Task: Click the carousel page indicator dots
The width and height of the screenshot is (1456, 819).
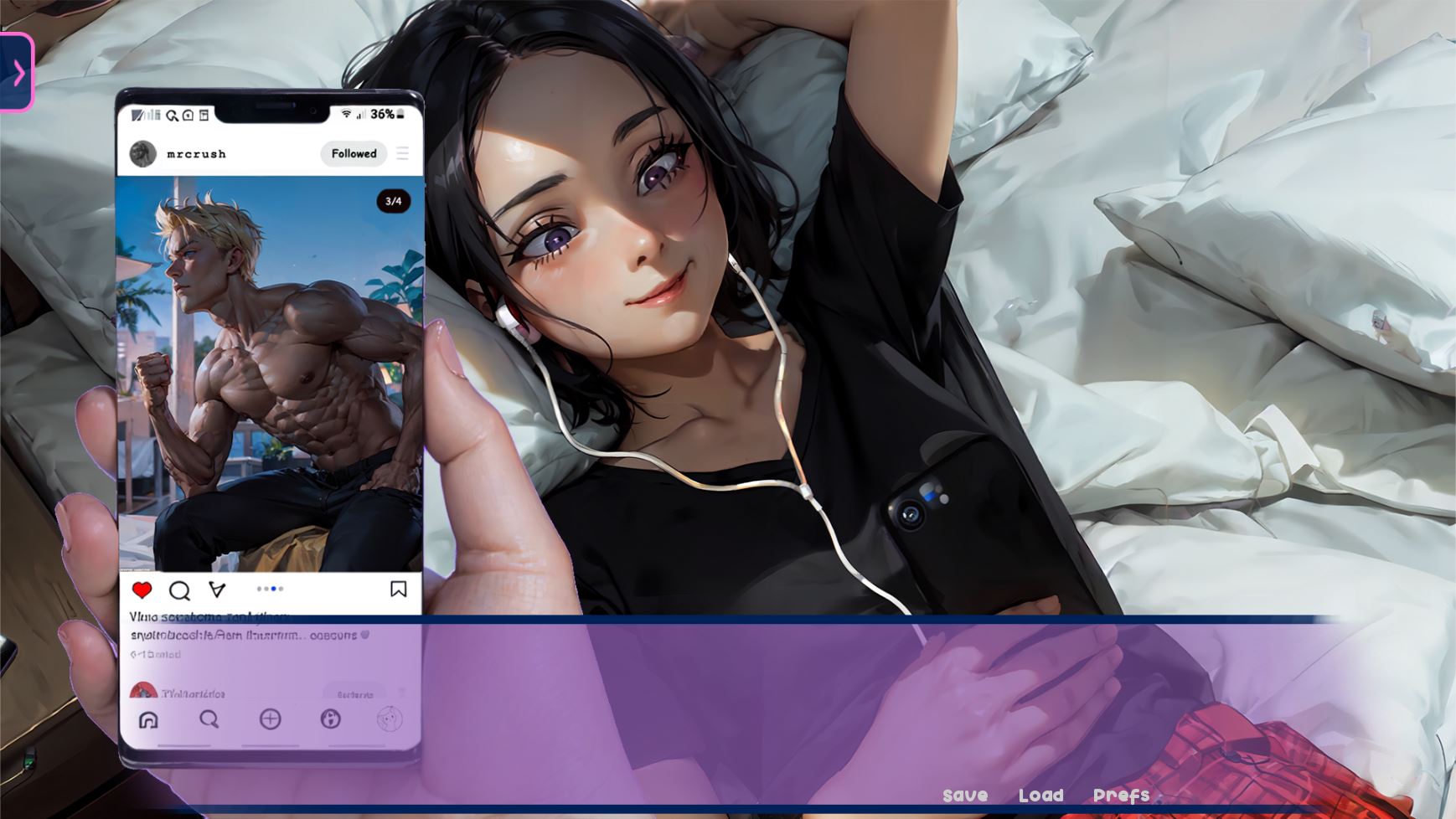Action: [270, 590]
